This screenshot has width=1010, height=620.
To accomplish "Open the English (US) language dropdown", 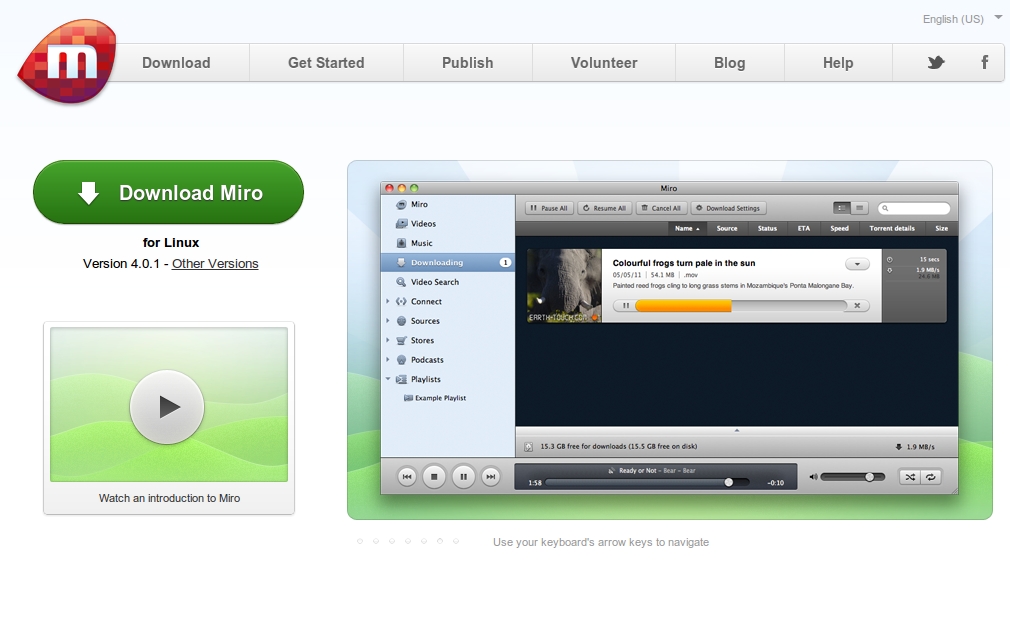I will pos(962,19).
